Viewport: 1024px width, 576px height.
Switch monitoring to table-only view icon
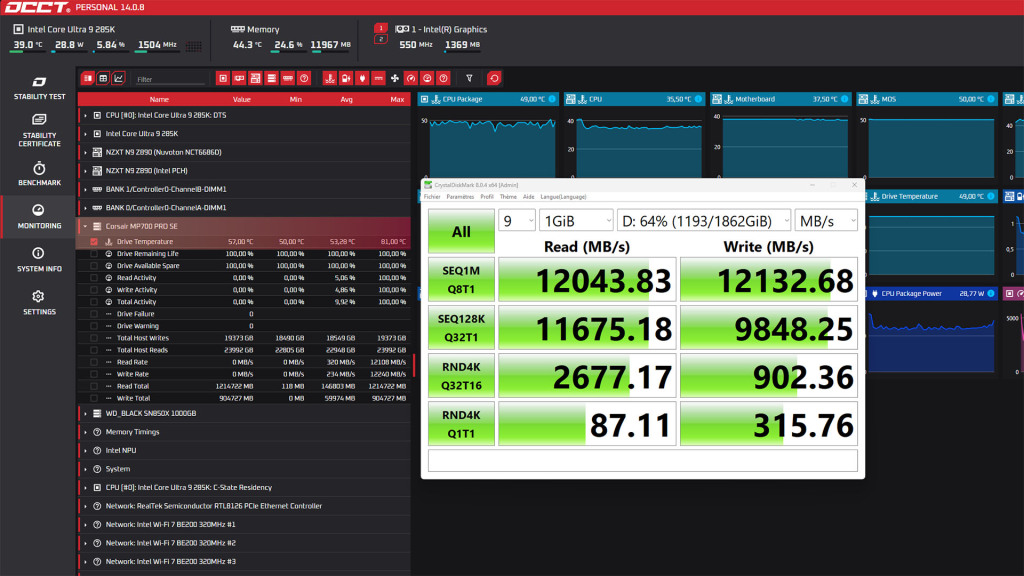coord(103,78)
